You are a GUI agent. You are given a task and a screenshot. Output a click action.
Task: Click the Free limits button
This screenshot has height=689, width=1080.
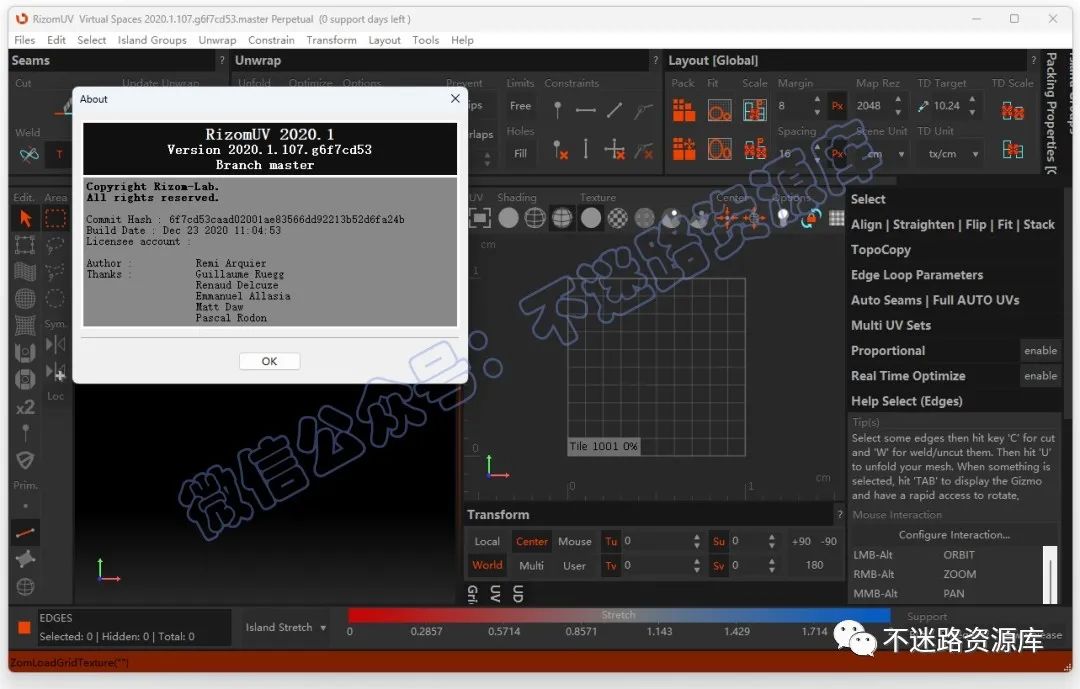point(521,106)
